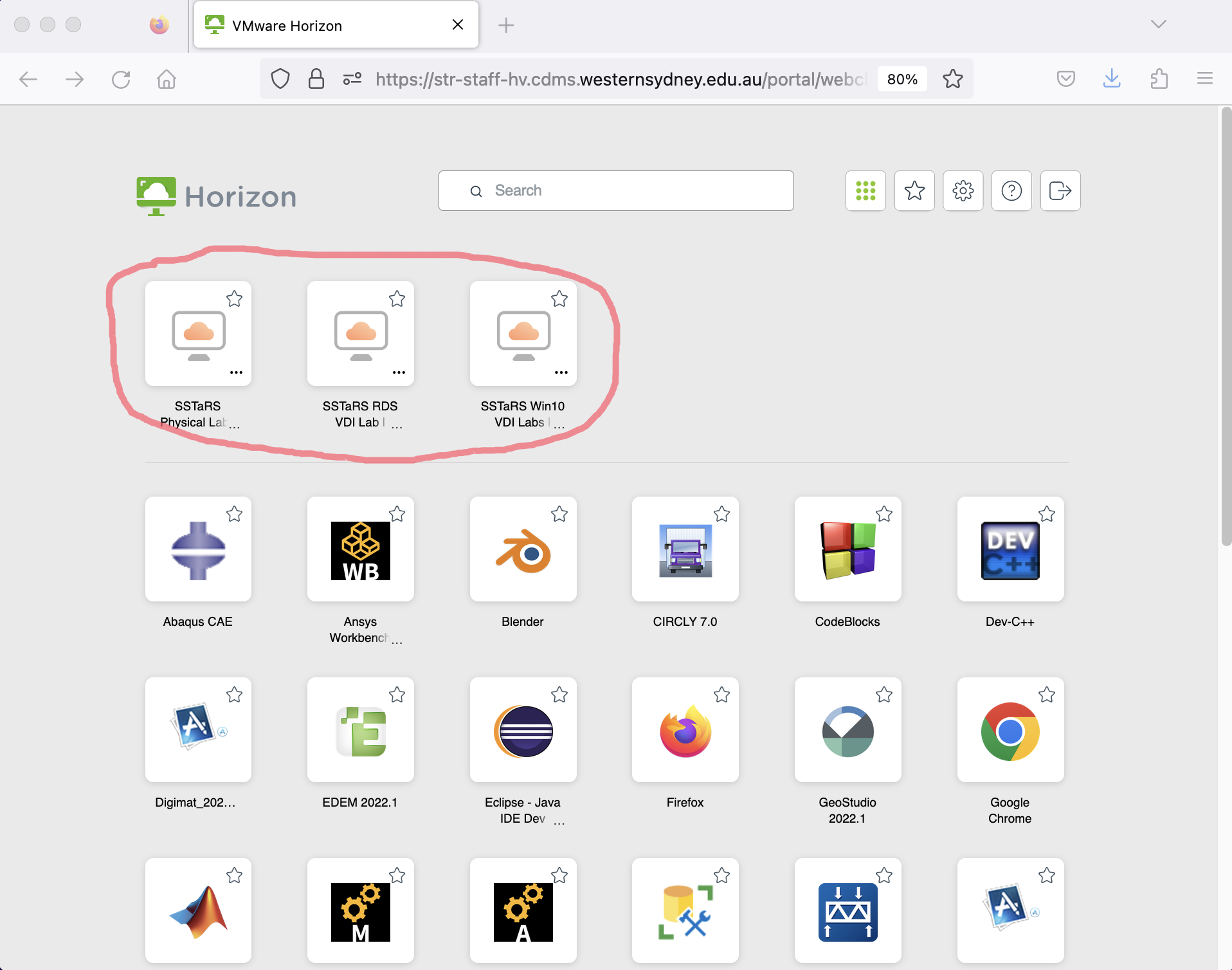Image resolution: width=1232 pixels, height=970 pixels.
Task: Click the page vertical scrollbar thumb
Action: coord(1226,327)
